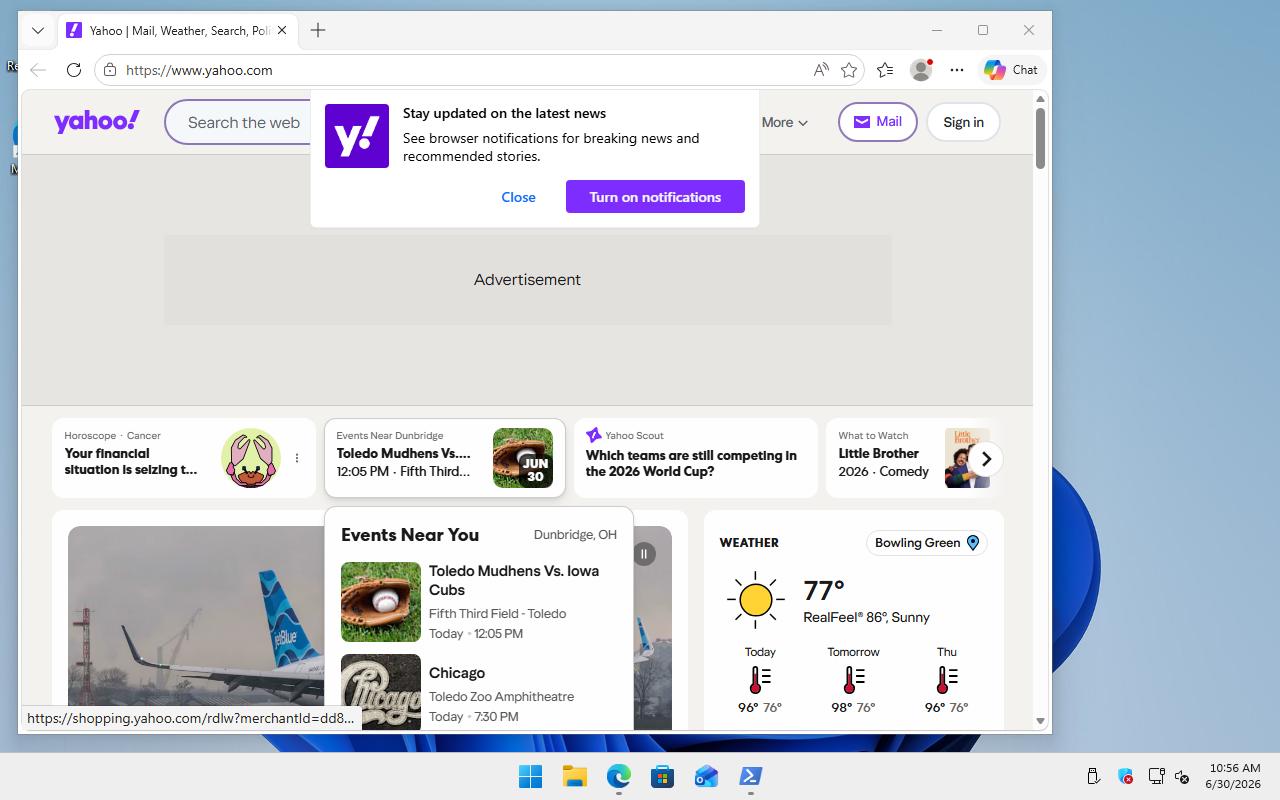Click the sunny weather icon
This screenshot has width=1280, height=800.
point(756,600)
